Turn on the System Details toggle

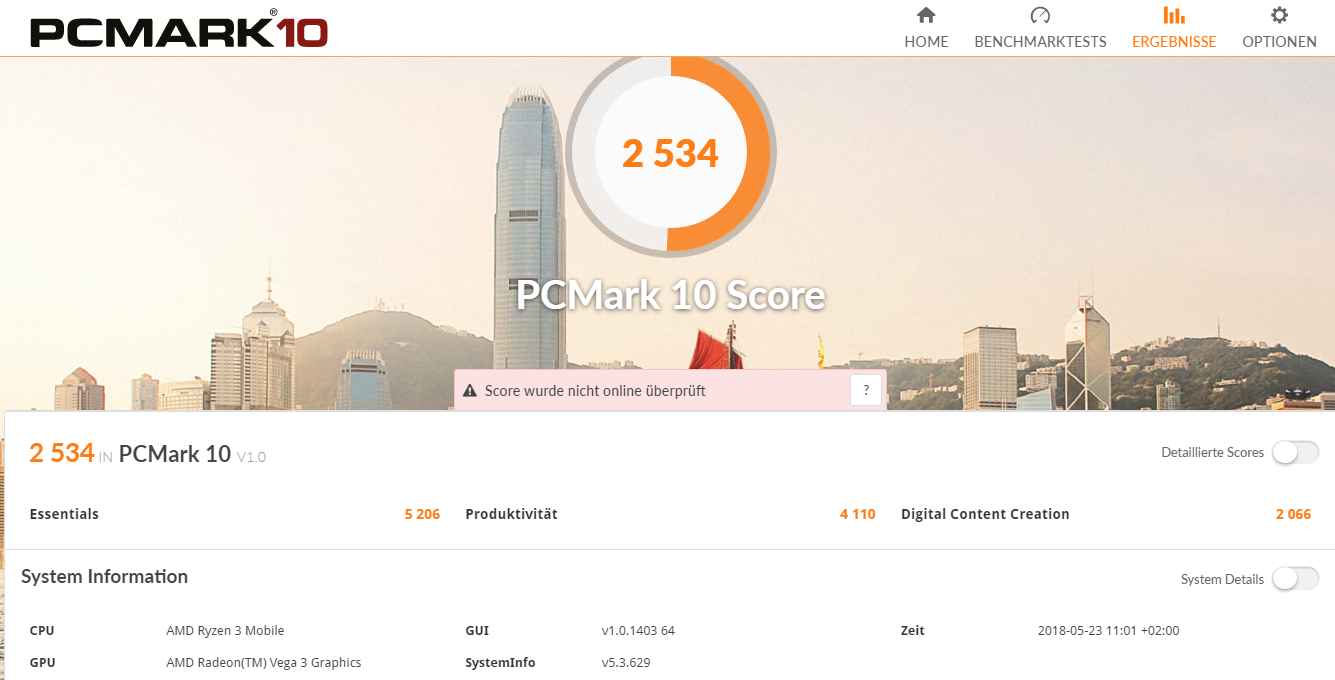tap(1295, 579)
